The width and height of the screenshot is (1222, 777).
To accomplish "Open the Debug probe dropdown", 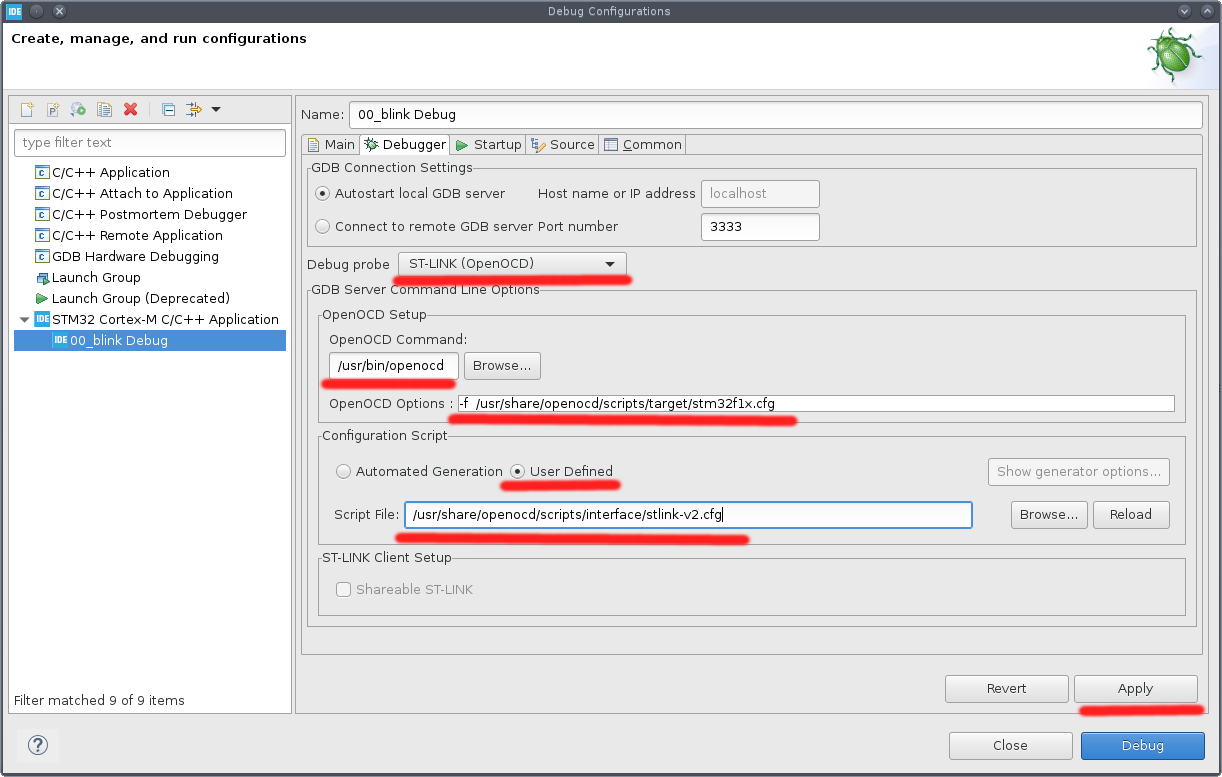I will pos(610,264).
